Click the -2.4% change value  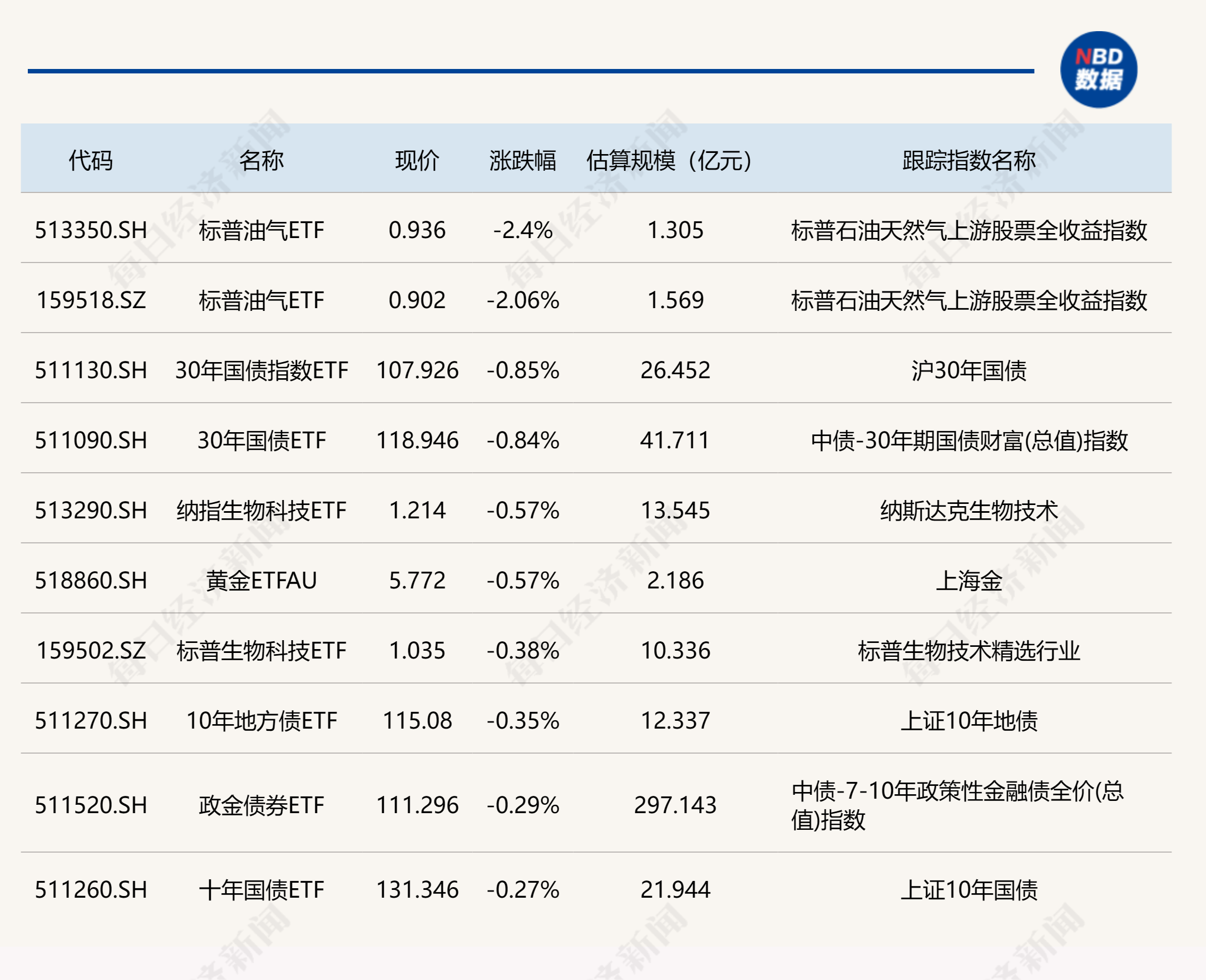point(522,229)
